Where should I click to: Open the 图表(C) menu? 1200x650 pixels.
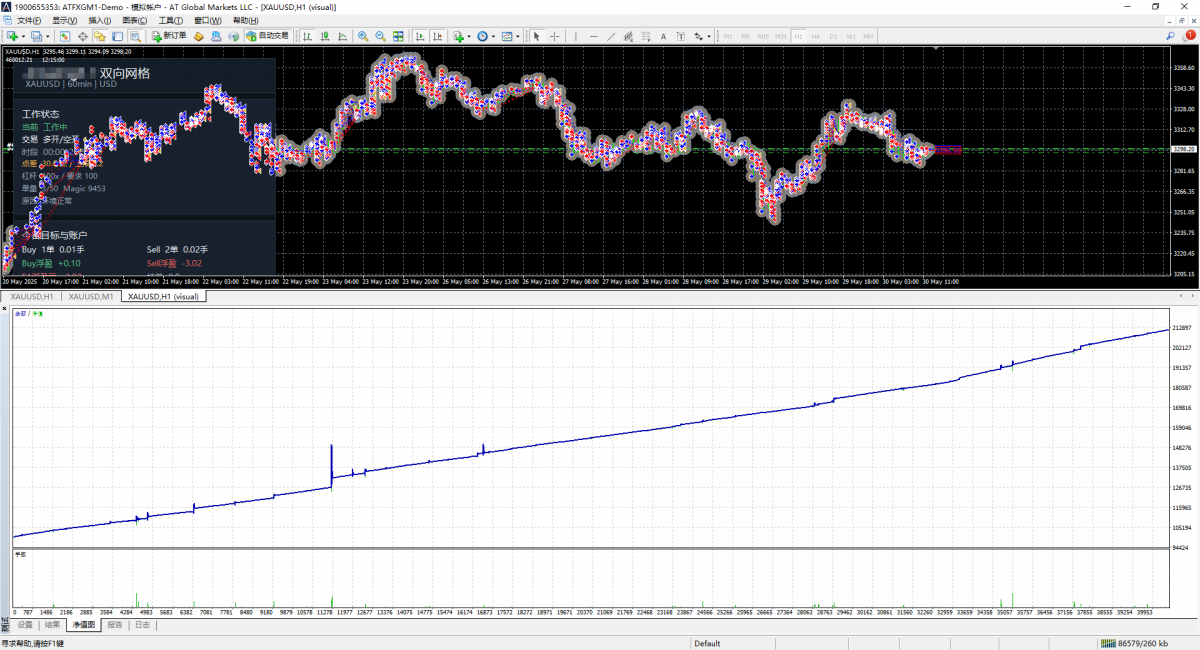tap(134, 20)
